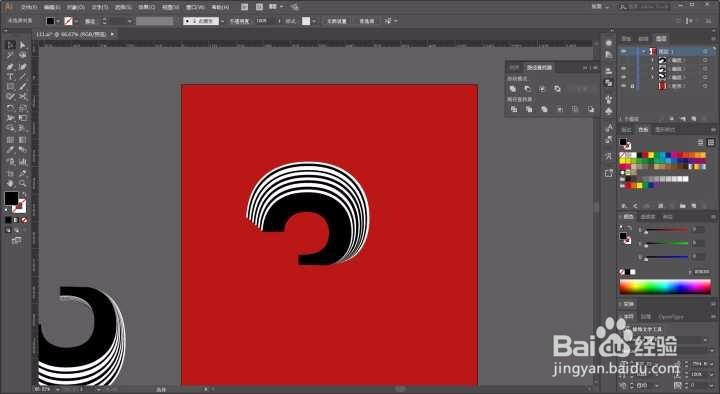Click Create New Layer button in Layers panel

tap(694, 118)
